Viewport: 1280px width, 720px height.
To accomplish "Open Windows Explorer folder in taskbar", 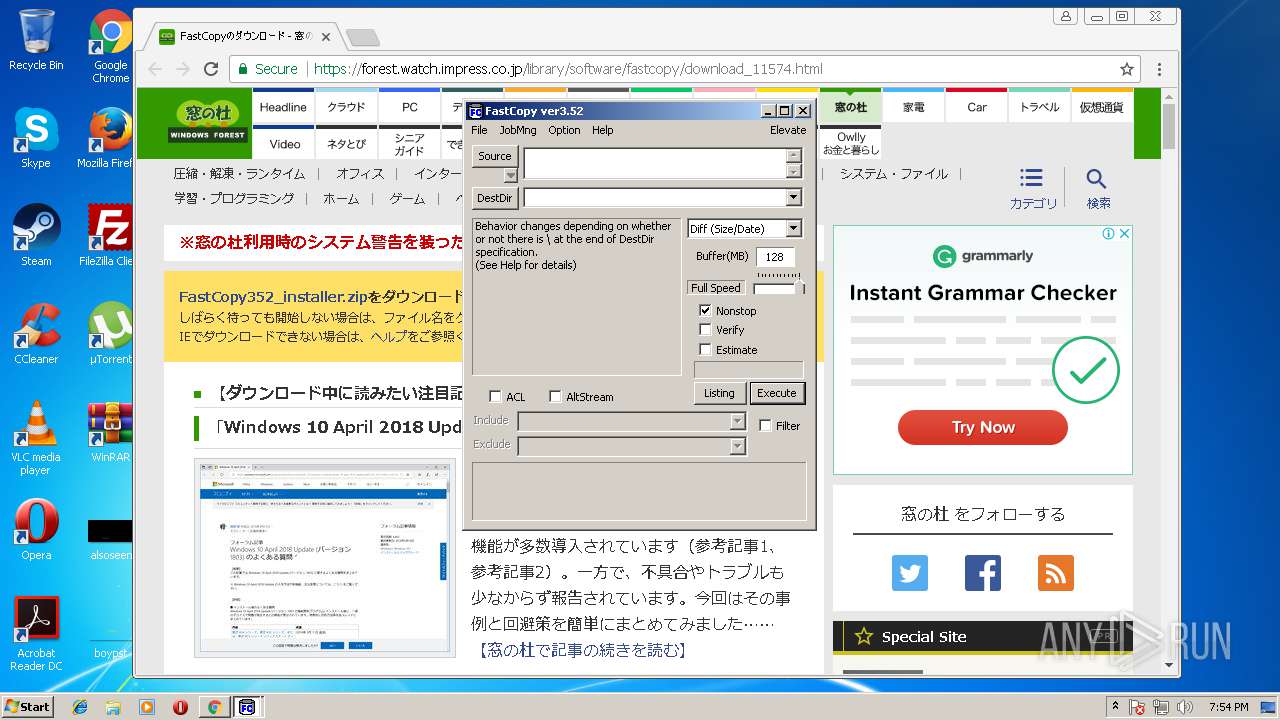I will click(x=113, y=707).
